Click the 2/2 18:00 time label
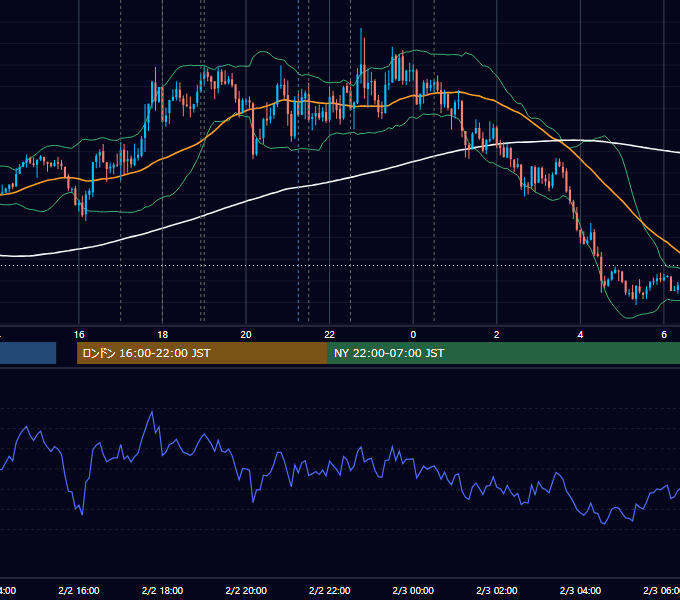This screenshot has width=680, height=600. [162, 590]
